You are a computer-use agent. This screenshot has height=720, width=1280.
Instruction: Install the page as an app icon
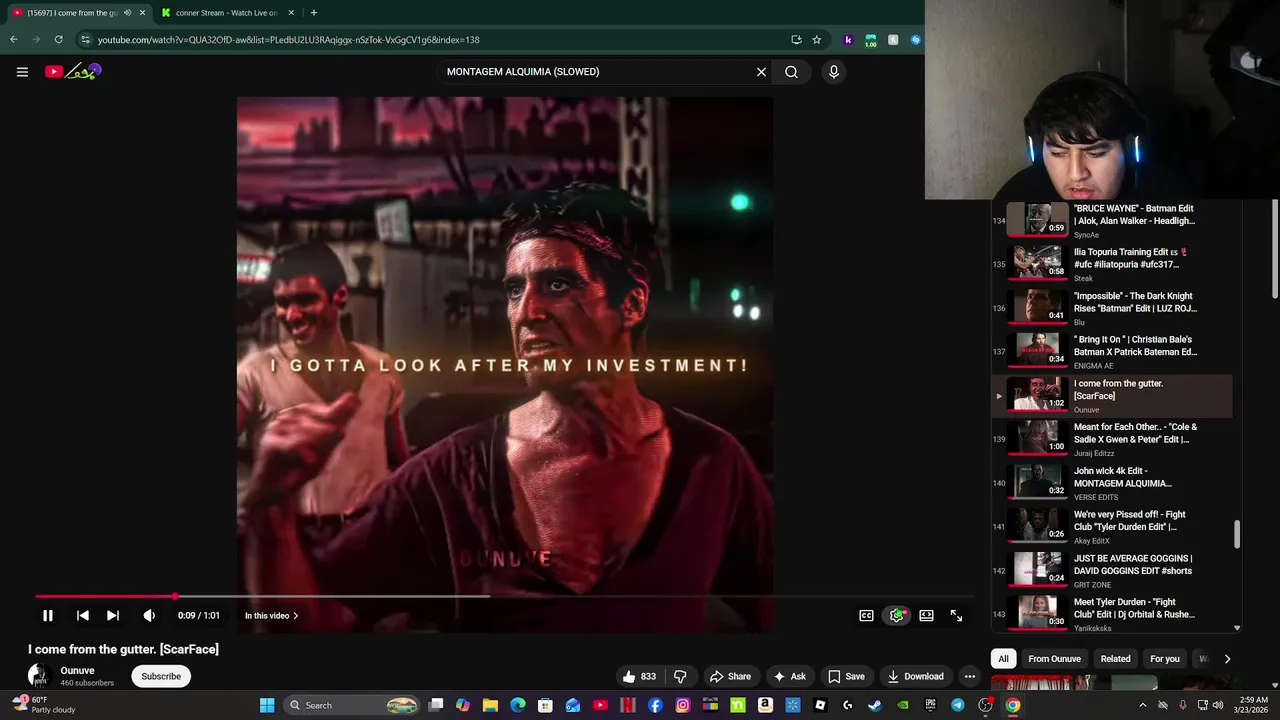pos(796,40)
